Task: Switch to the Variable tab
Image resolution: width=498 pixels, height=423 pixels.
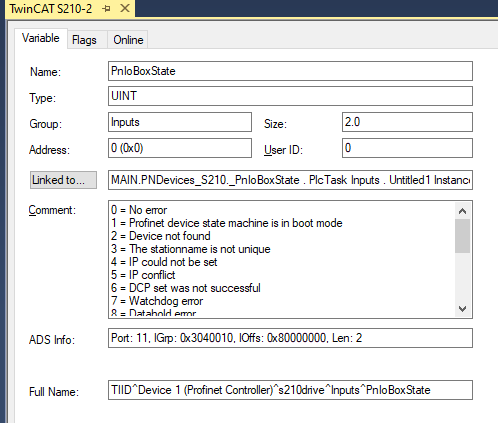Action: coord(41,38)
